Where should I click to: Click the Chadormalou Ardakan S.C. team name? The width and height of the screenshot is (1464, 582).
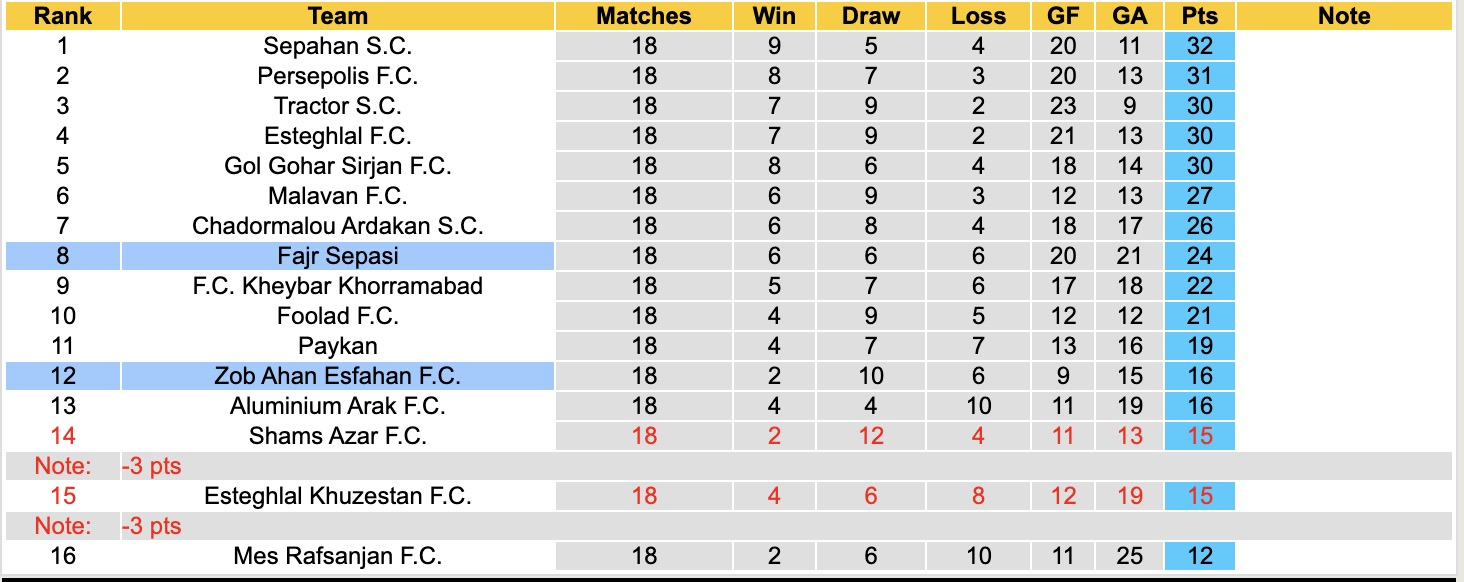[x=338, y=226]
